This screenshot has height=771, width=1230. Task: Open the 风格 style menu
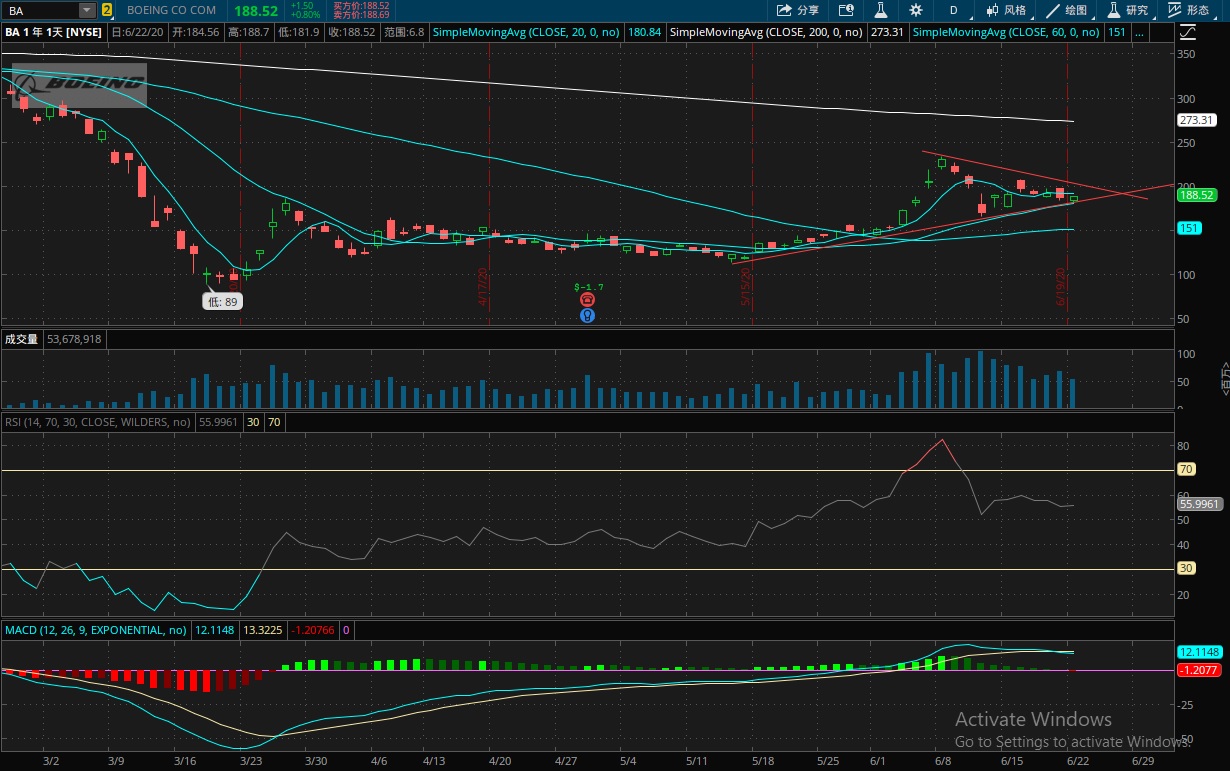pyautogui.click(x=1006, y=10)
